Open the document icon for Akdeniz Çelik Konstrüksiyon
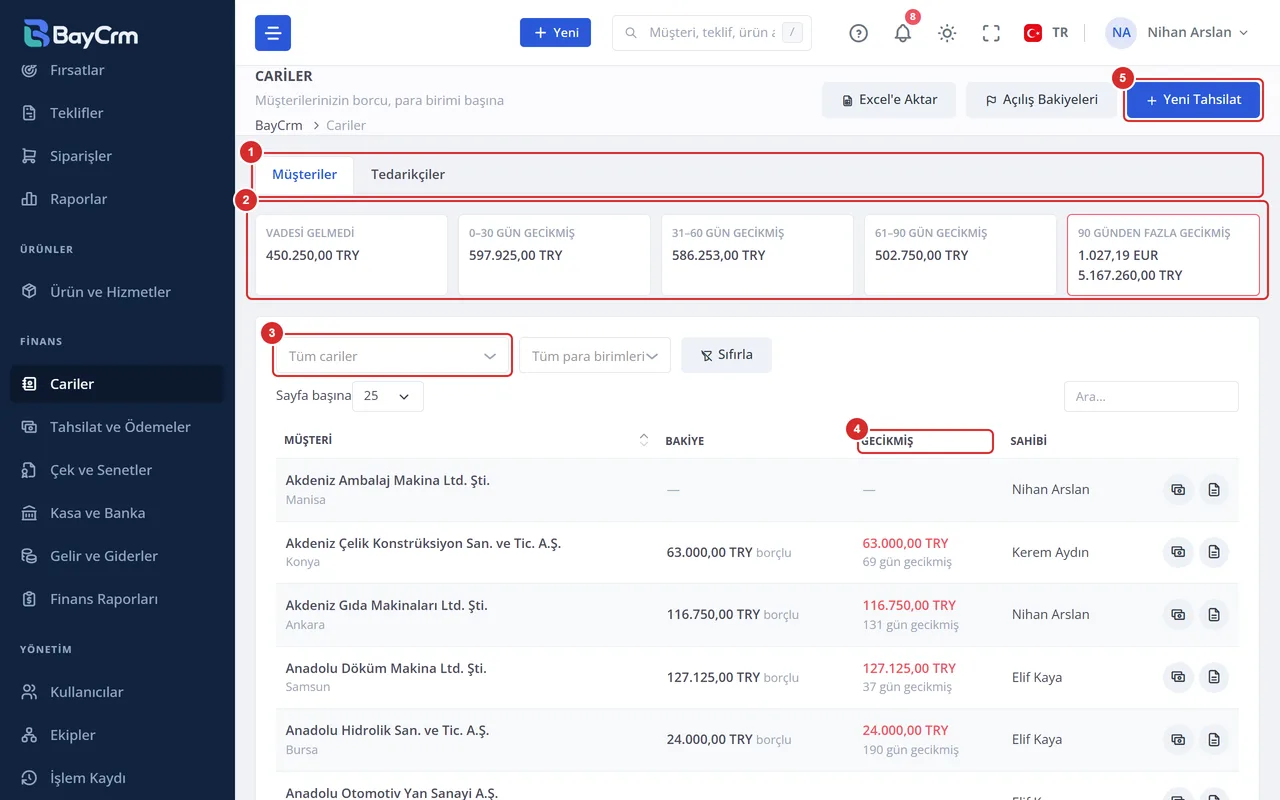Viewport: 1280px width, 800px height. 1214,552
